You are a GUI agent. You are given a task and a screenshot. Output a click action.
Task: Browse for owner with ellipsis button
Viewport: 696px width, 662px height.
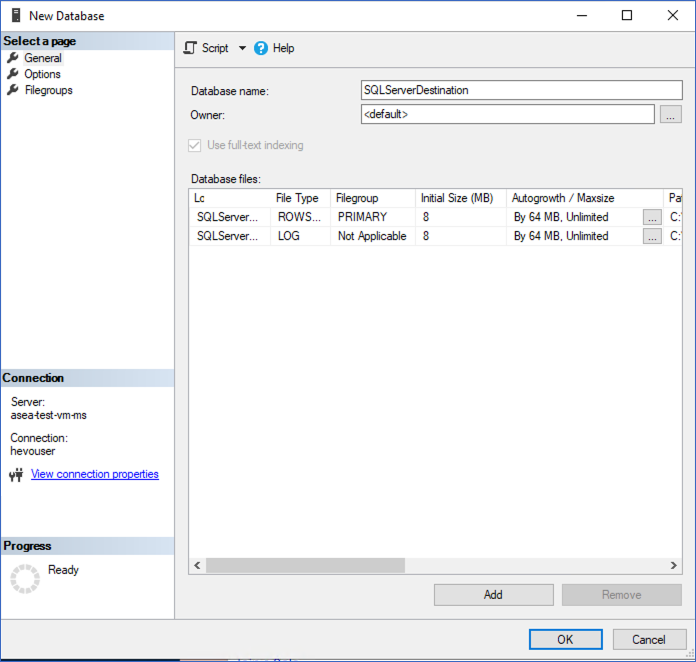point(670,114)
